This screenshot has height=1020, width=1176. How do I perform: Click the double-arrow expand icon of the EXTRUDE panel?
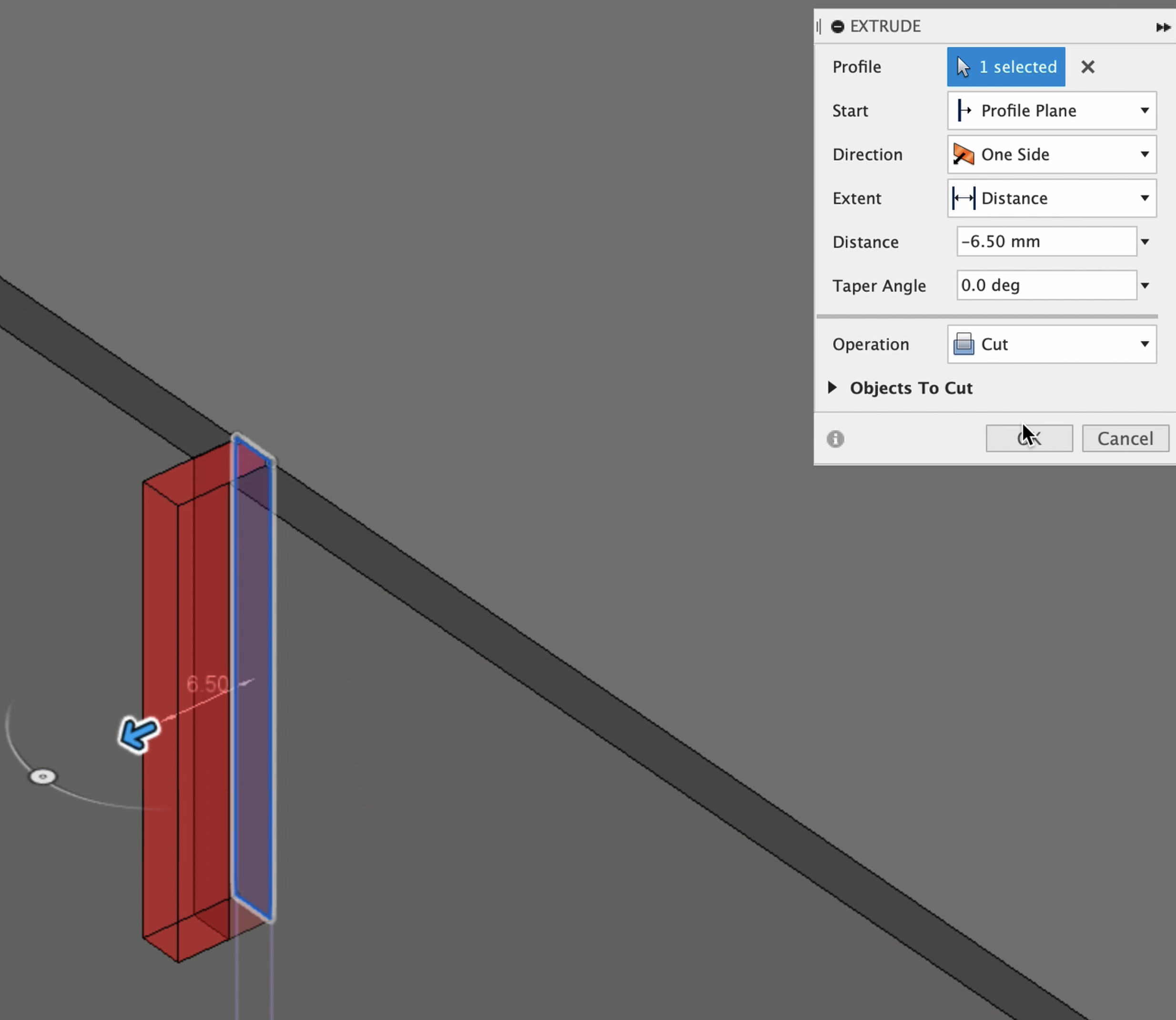pos(1162,27)
